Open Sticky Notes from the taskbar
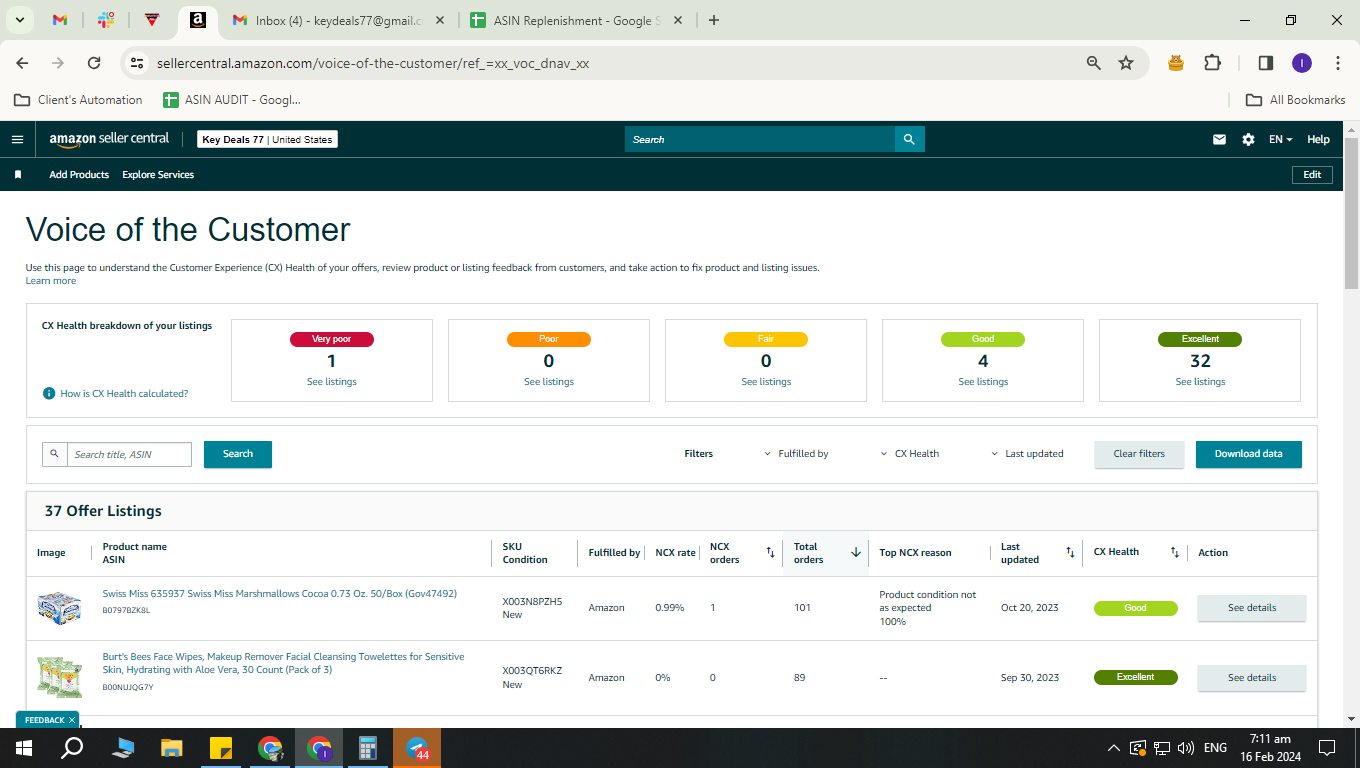Viewport: 1360px width, 768px height. click(x=221, y=748)
